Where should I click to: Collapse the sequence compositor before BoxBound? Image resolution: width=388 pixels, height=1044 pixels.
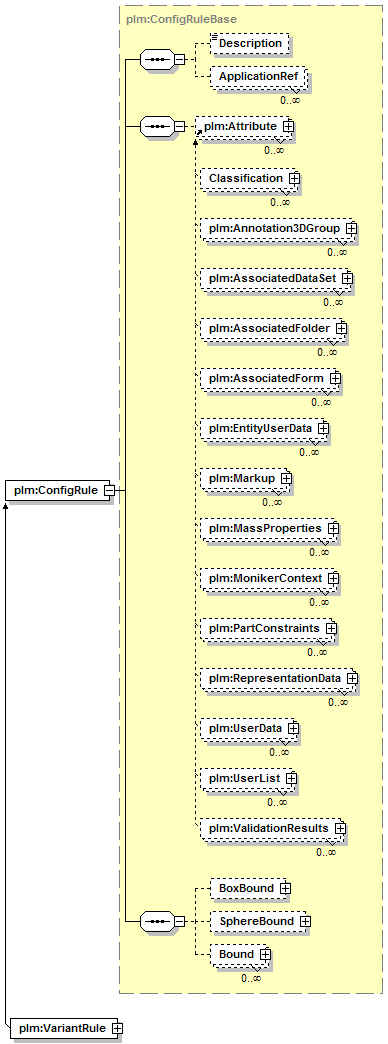(x=179, y=921)
